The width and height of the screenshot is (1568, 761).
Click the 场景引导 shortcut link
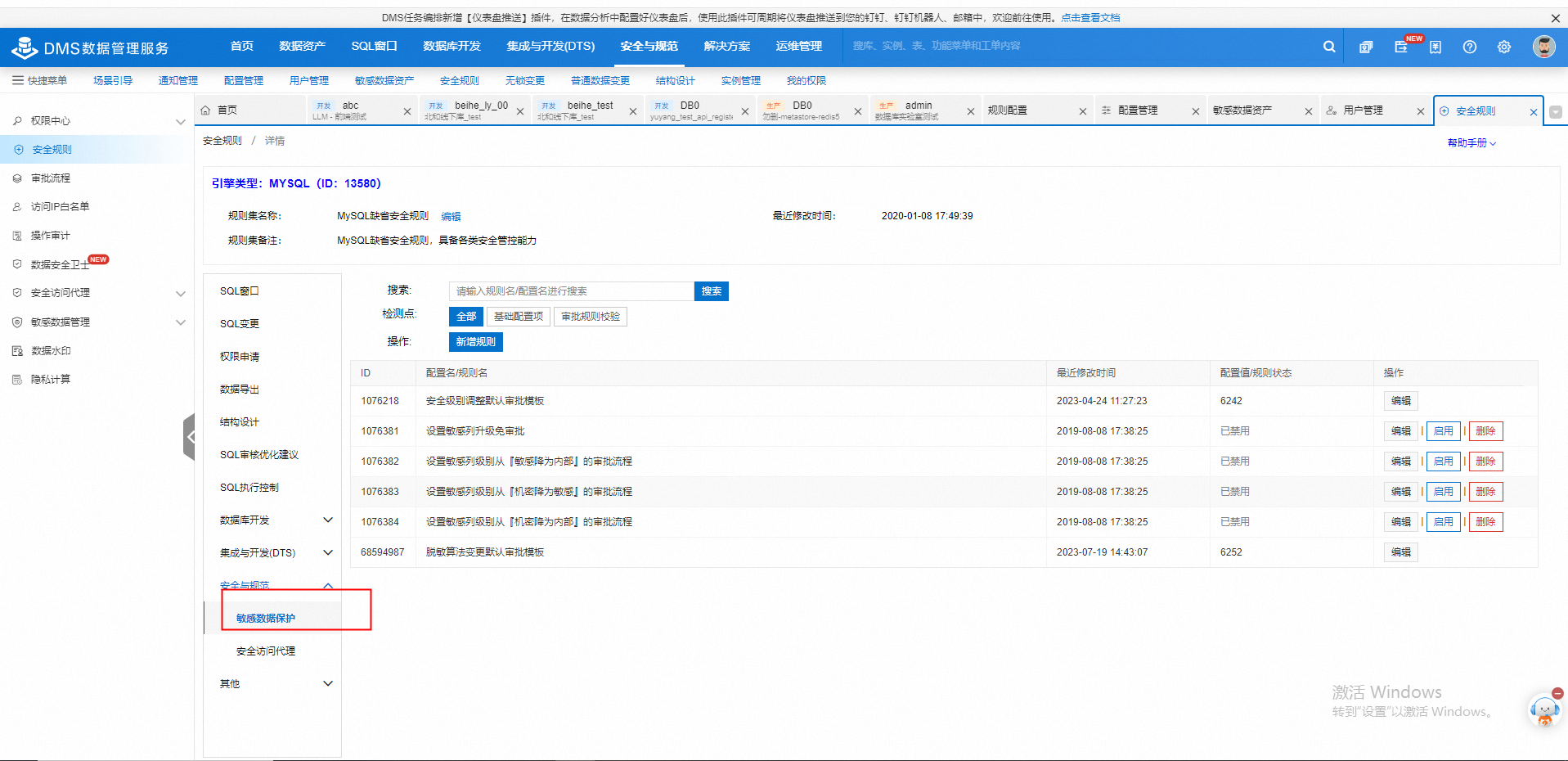113,80
